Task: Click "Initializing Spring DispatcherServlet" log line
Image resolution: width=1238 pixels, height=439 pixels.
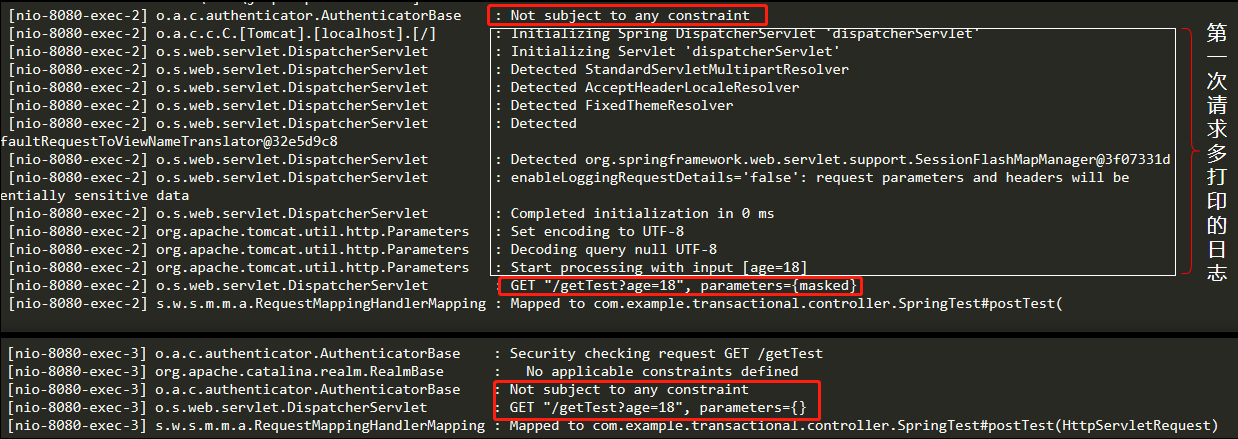Action: (x=744, y=34)
